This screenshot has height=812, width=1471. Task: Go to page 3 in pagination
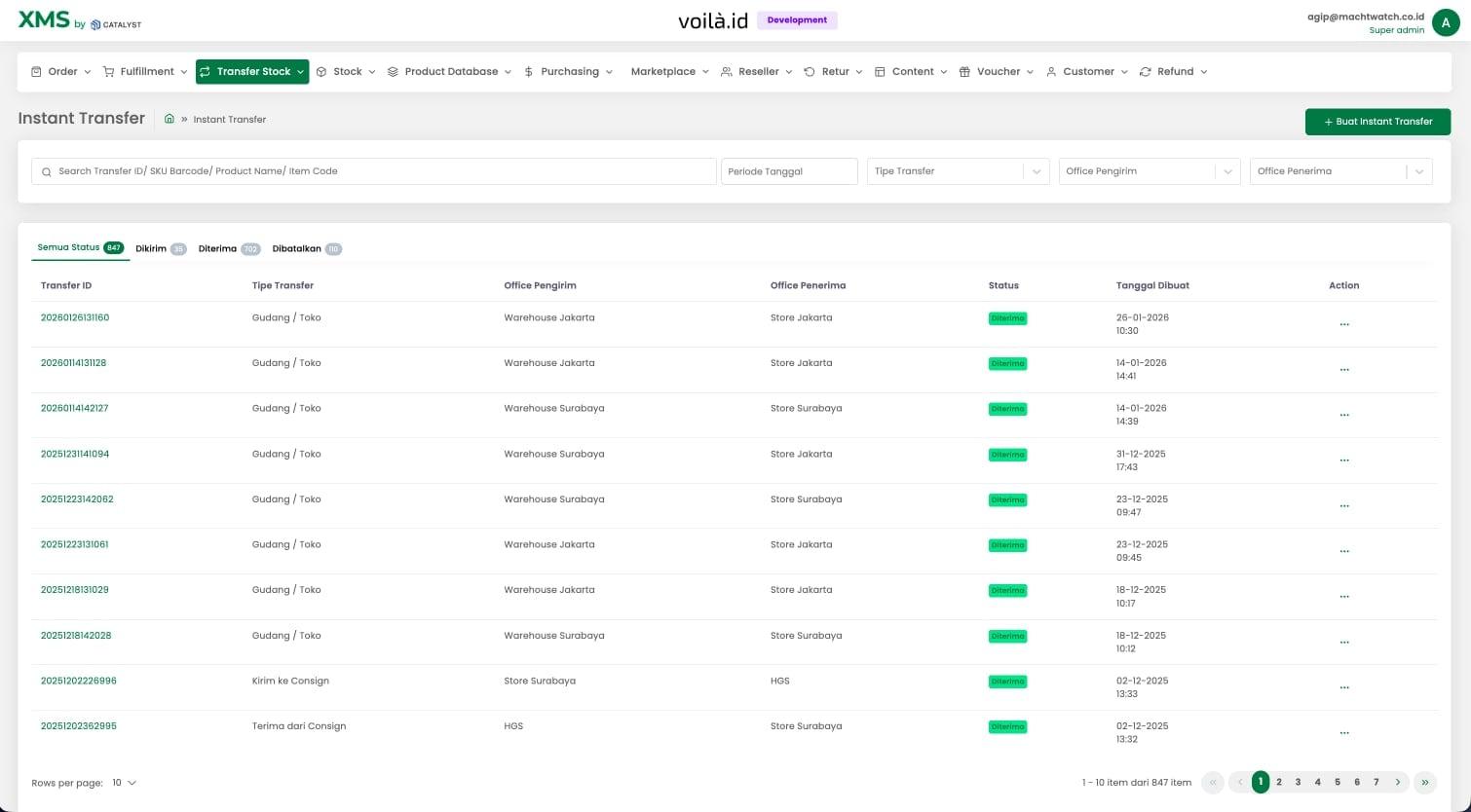pyautogui.click(x=1298, y=782)
